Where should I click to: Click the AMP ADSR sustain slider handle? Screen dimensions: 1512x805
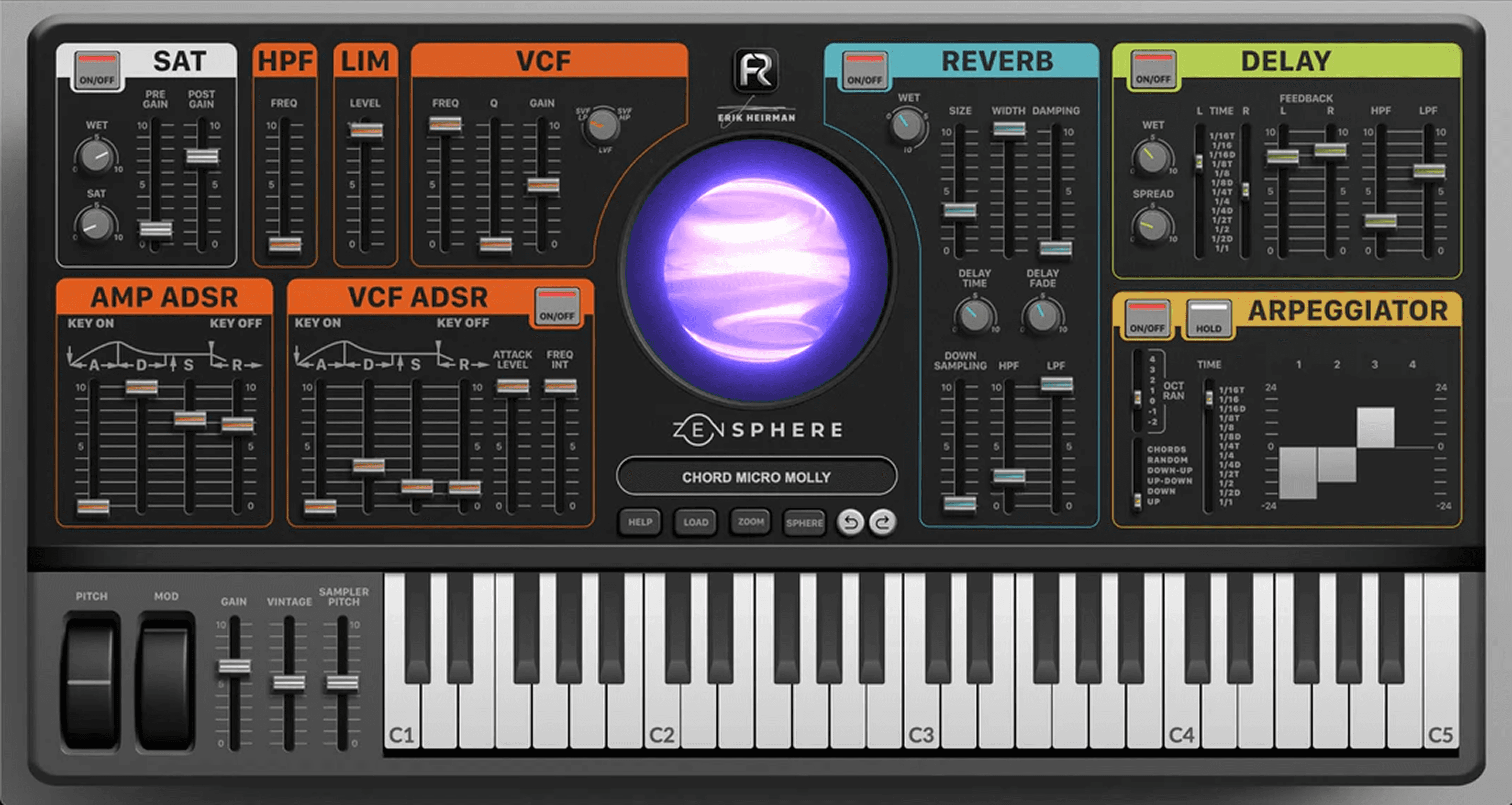(190, 419)
